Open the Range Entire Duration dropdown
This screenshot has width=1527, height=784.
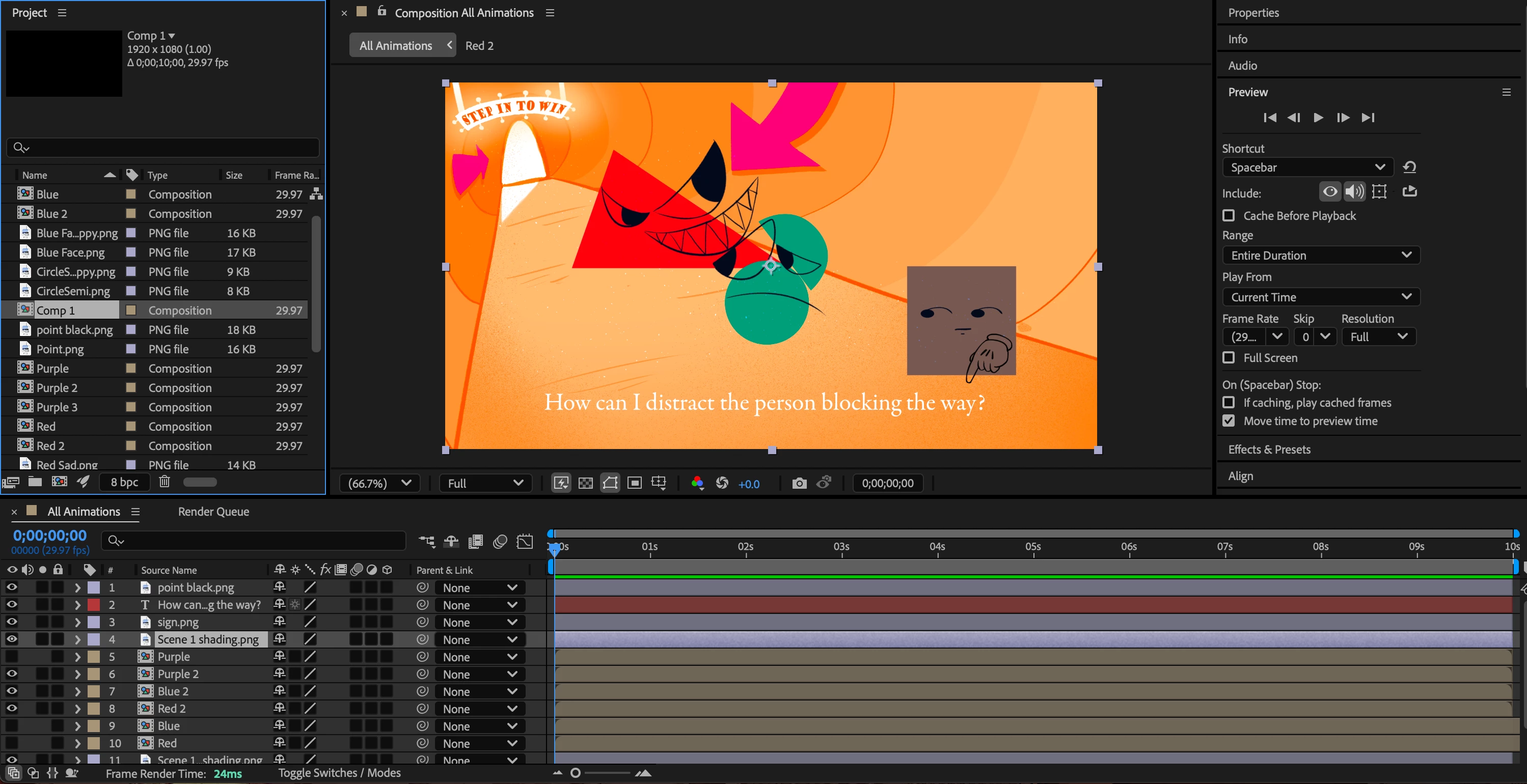[x=1321, y=256]
